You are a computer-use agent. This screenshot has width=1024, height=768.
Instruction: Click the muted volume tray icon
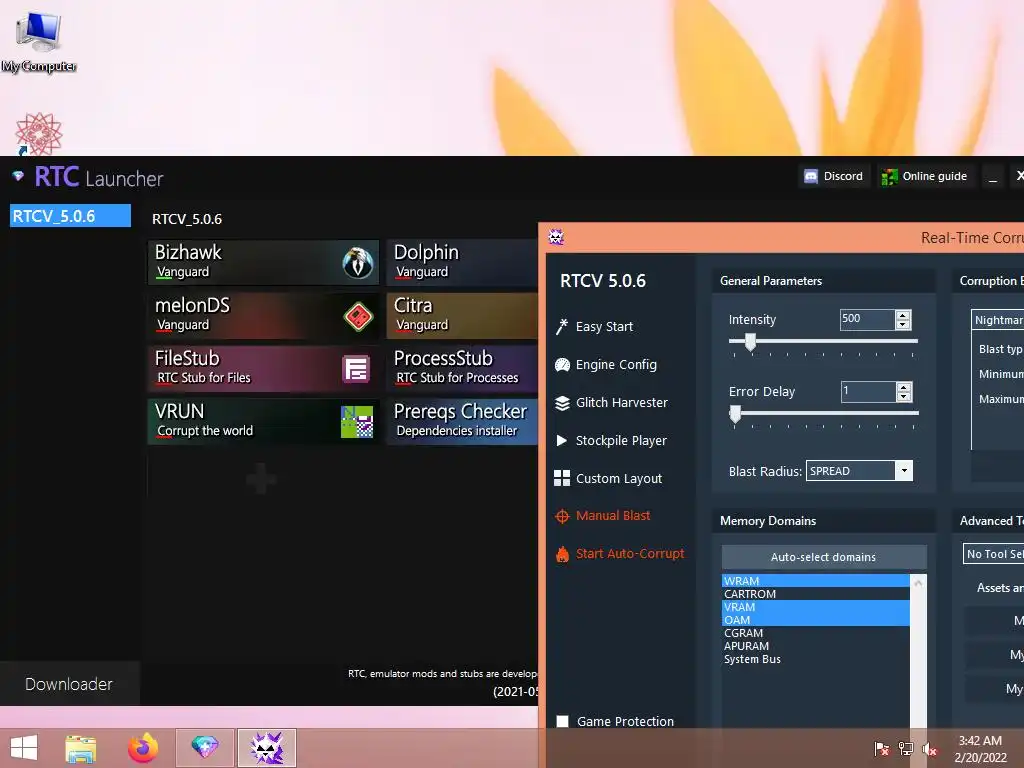tap(929, 749)
